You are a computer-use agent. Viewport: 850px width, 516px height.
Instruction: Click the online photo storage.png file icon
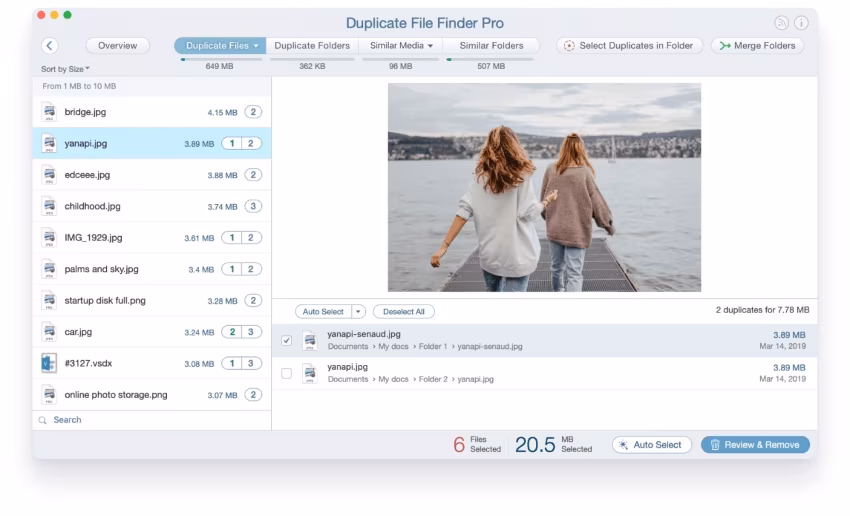click(x=49, y=395)
